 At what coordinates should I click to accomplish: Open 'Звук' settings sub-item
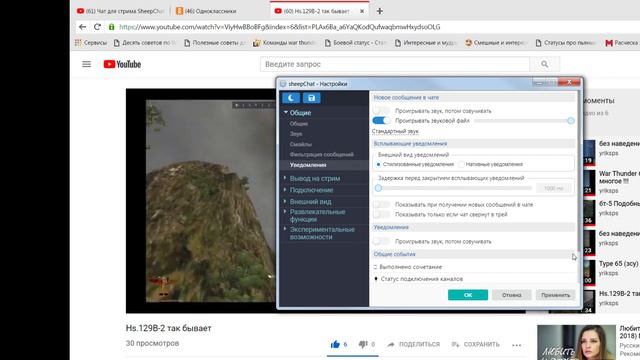pos(296,134)
